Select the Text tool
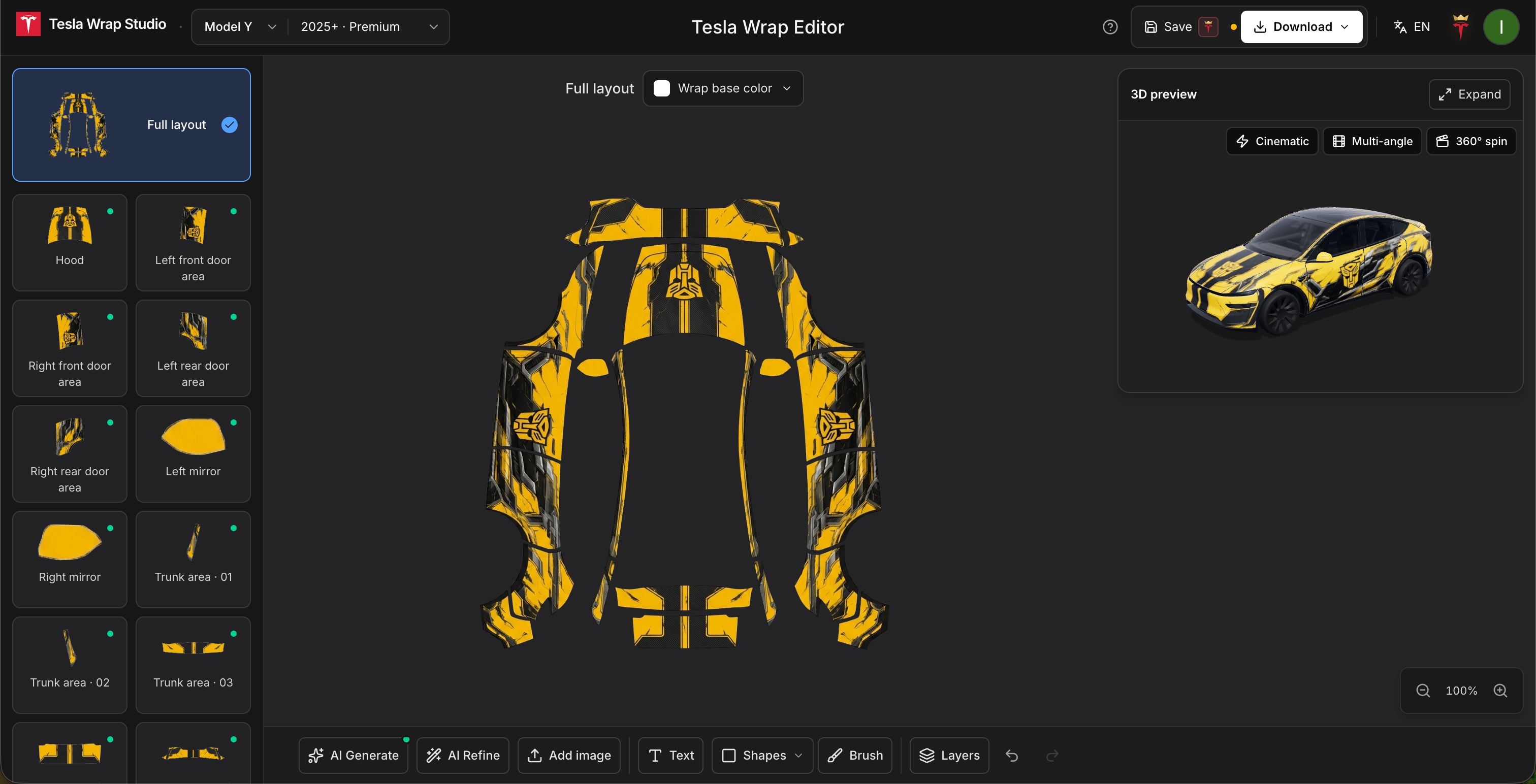Image resolution: width=1536 pixels, height=784 pixels. (671, 756)
